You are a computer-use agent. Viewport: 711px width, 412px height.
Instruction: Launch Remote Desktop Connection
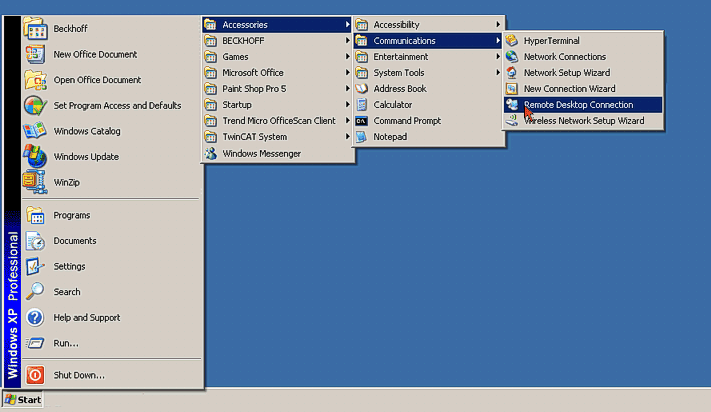coord(583,105)
